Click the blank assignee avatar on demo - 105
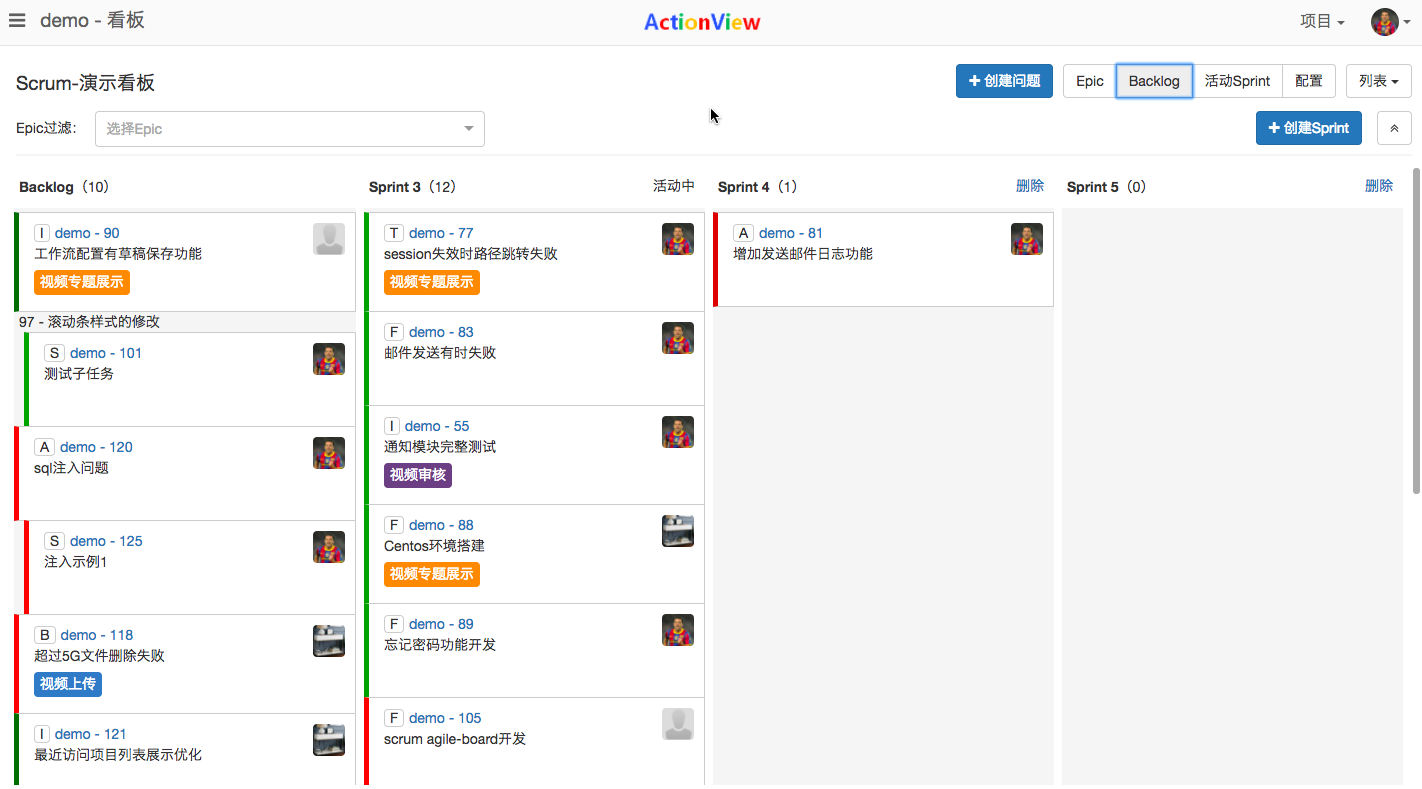The height and width of the screenshot is (789, 1422). click(678, 724)
